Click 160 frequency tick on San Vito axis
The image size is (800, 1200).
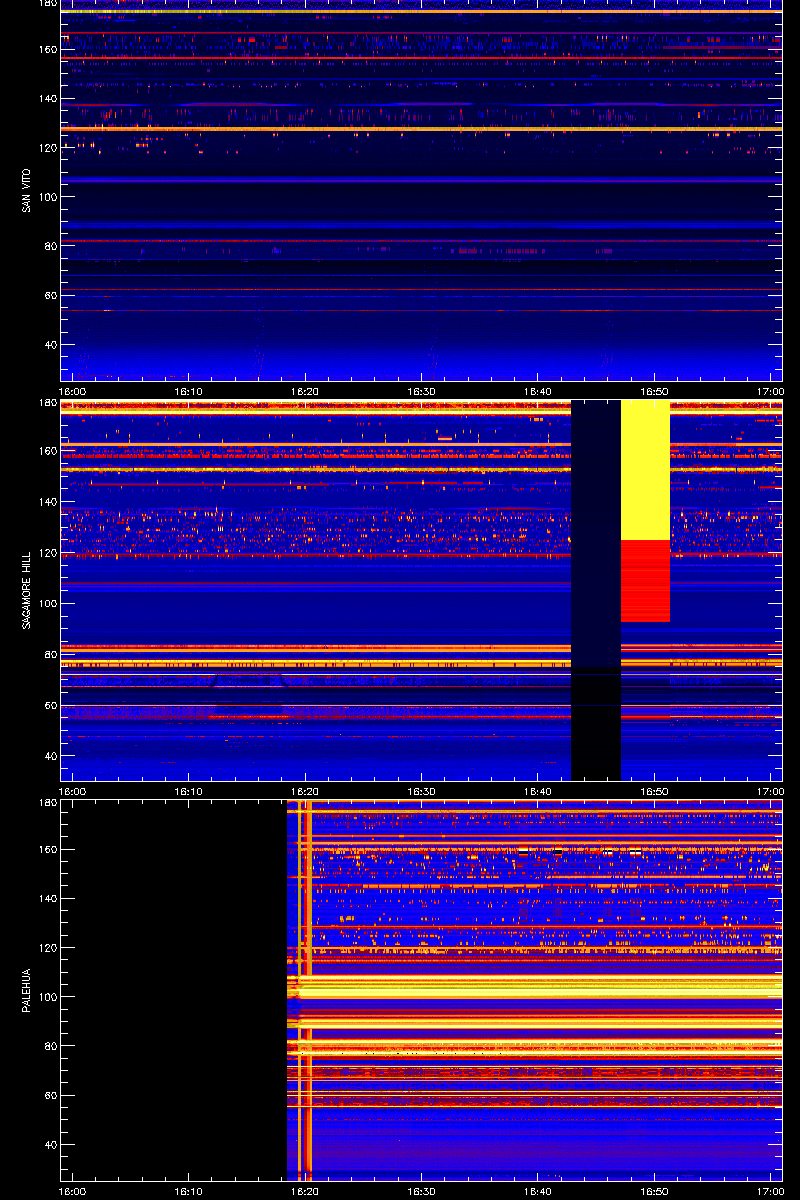pyautogui.click(x=47, y=49)
